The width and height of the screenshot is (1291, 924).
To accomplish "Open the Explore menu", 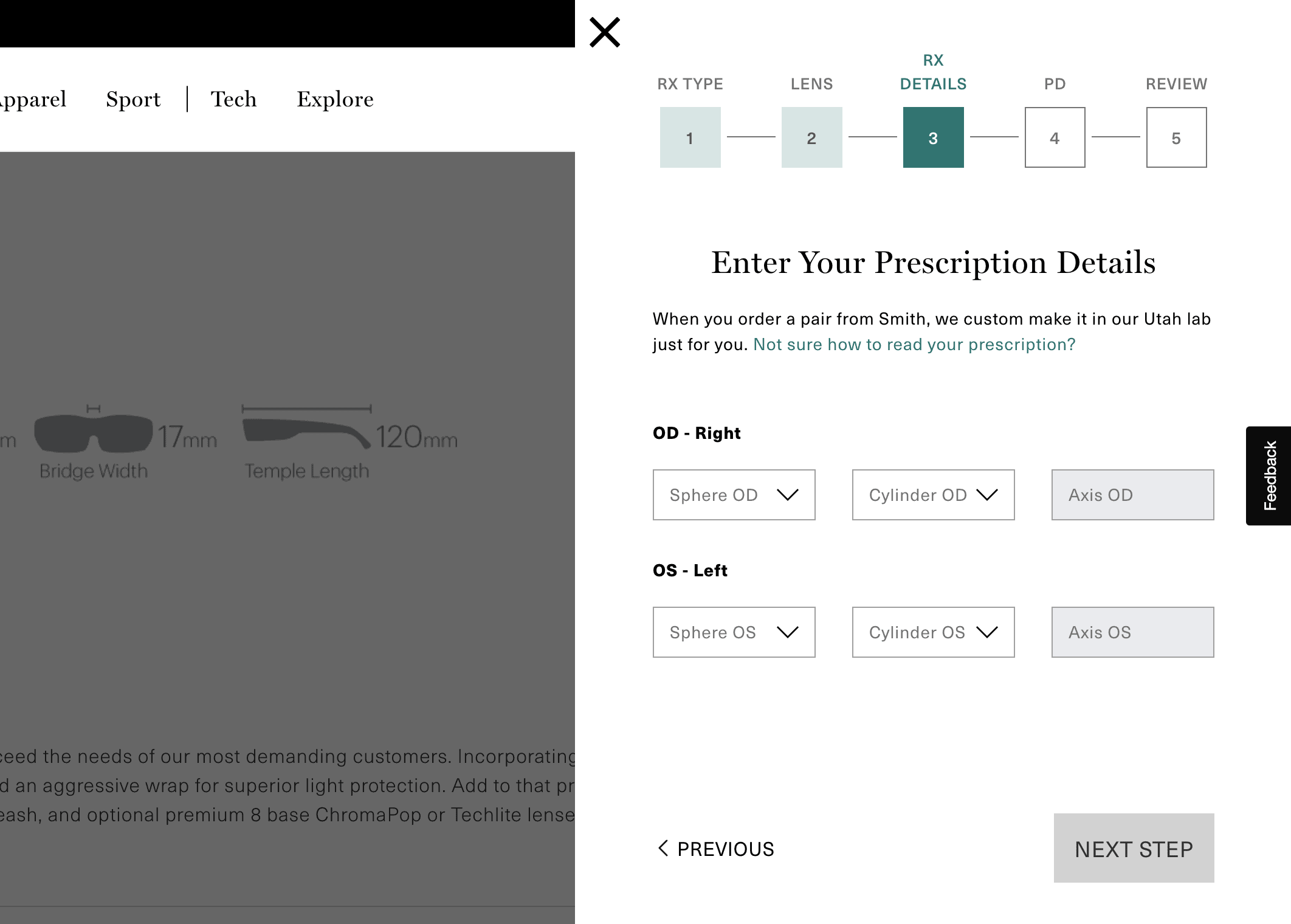I will 335,99.
